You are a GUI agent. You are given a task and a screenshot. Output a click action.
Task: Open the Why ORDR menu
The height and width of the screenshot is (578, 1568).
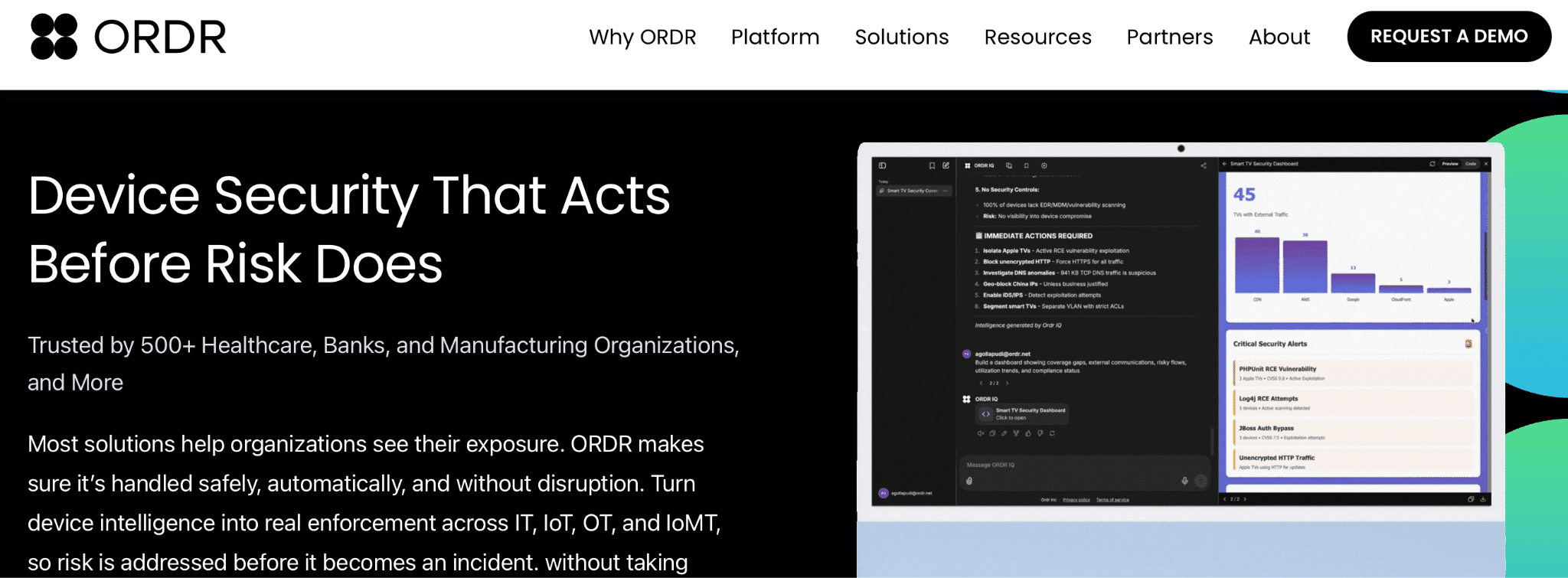click(x=642, y=37)
